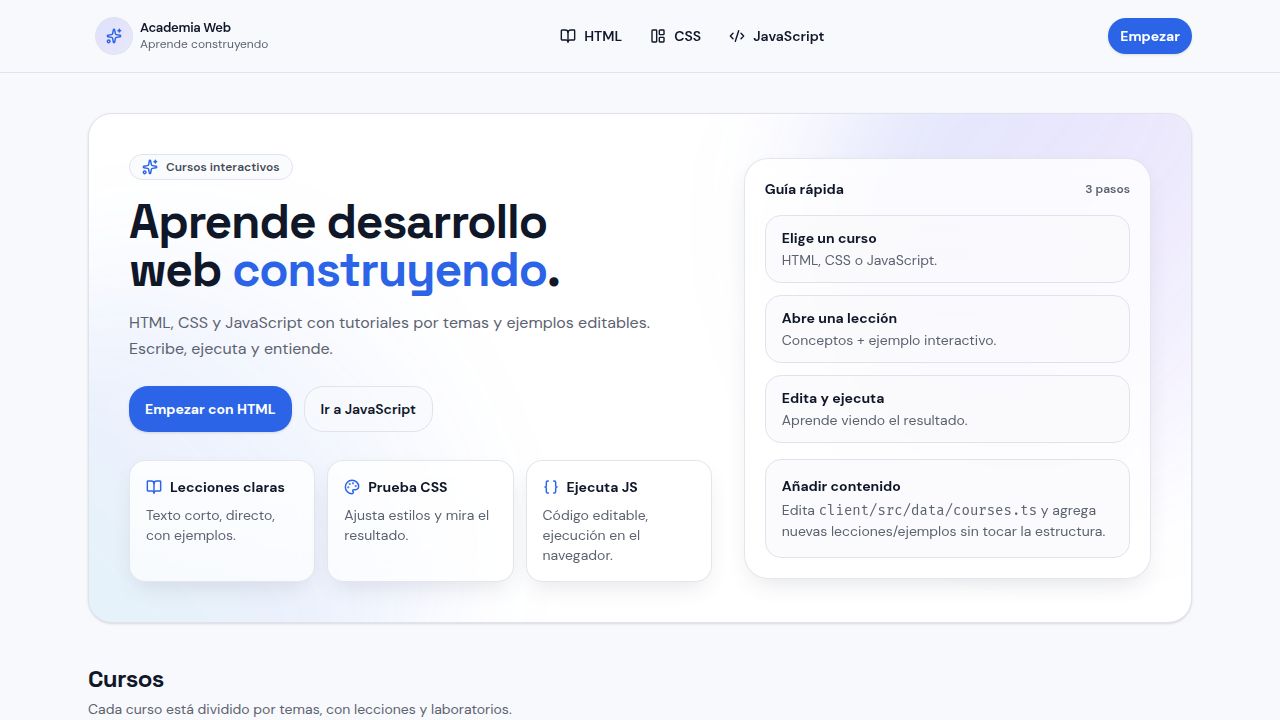This screenshot has width=1280, height=720.
Task: Select the book icon next to HTML
Action: 568,36
